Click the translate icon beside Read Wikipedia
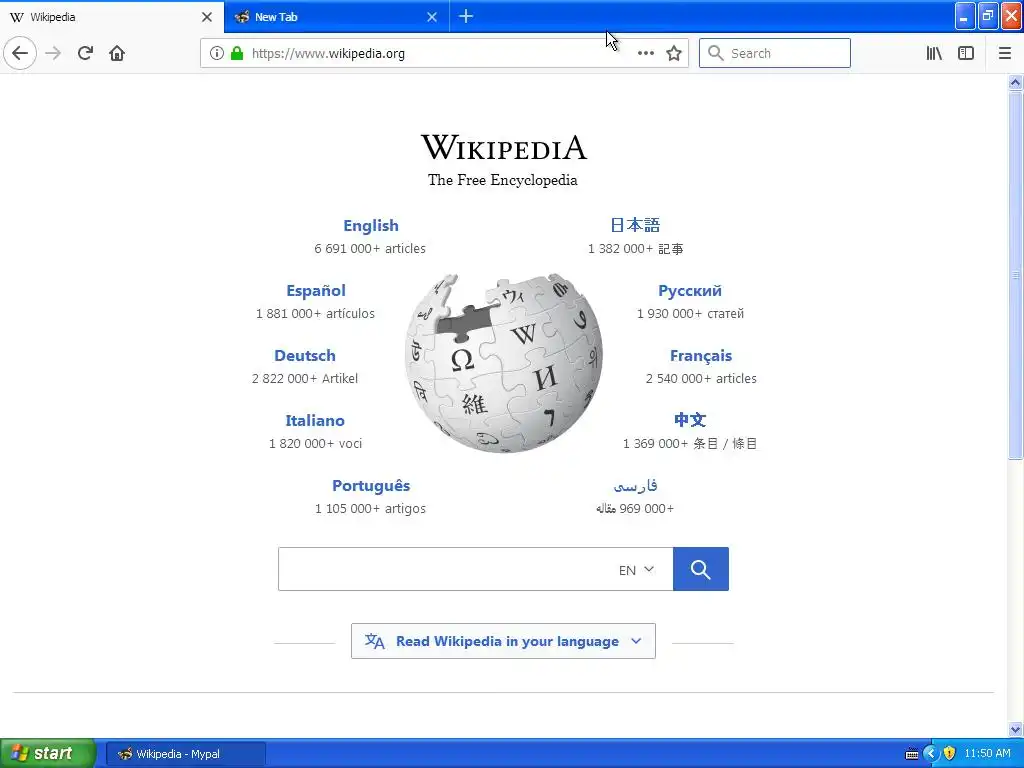This screenshot has width=1024, height=768. click(x=374, y=641)
